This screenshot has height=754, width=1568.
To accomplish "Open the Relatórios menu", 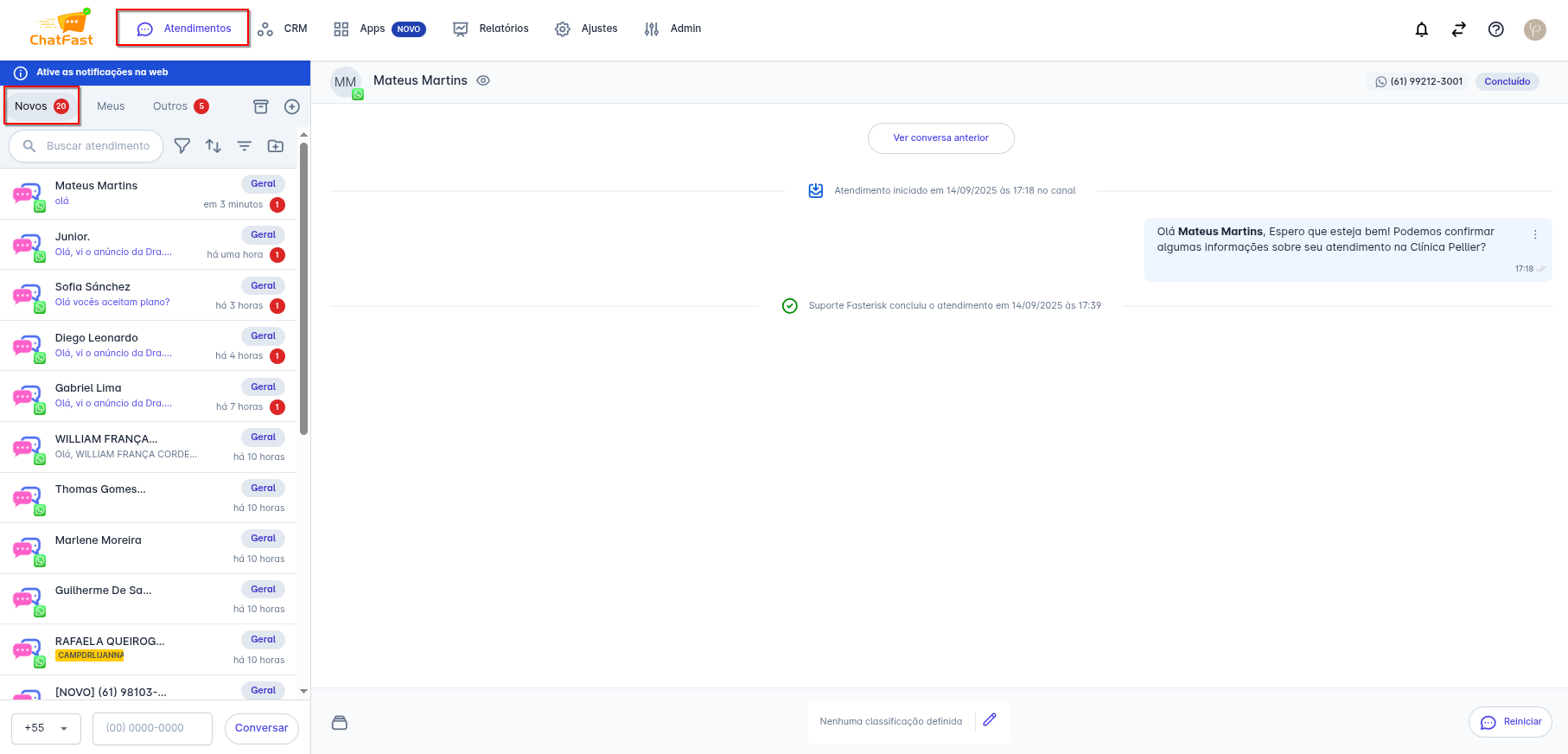I will (491, 29).
